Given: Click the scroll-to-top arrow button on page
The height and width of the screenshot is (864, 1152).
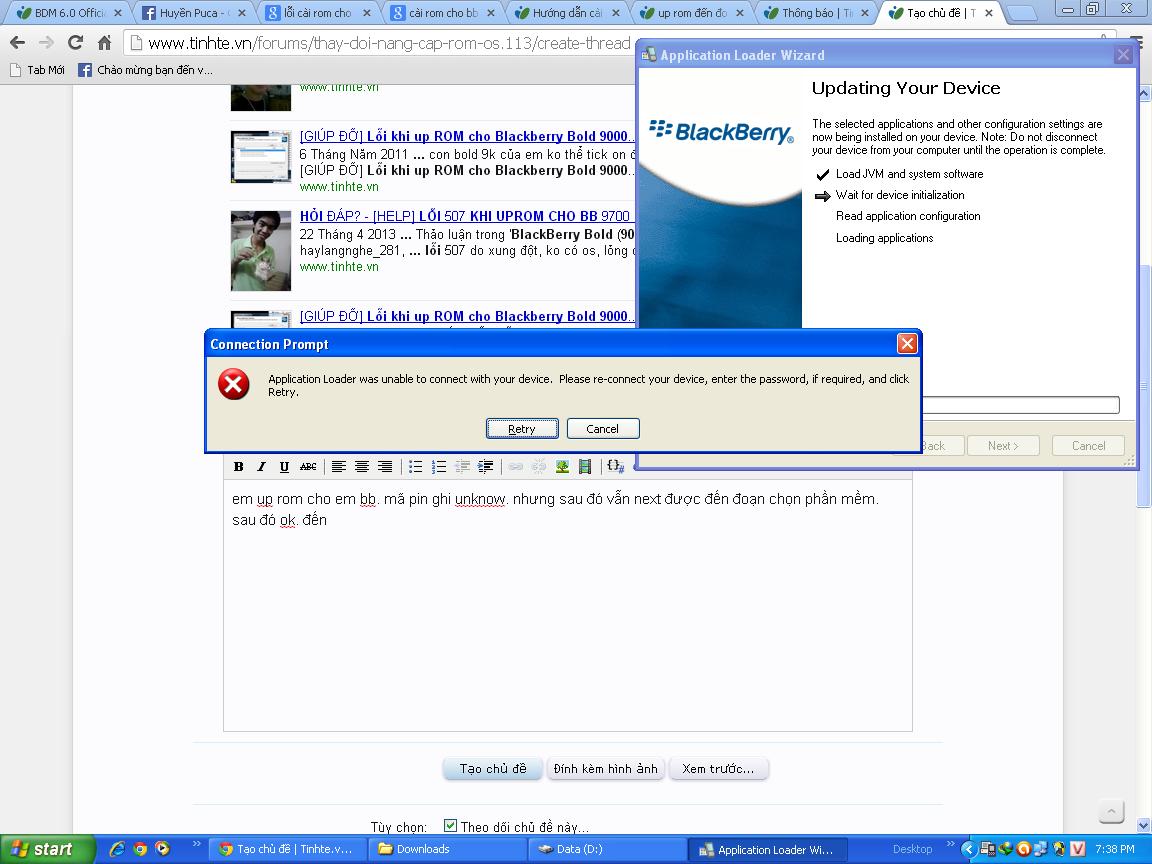Looking at the screenshot, I should tap(1112, 811).
